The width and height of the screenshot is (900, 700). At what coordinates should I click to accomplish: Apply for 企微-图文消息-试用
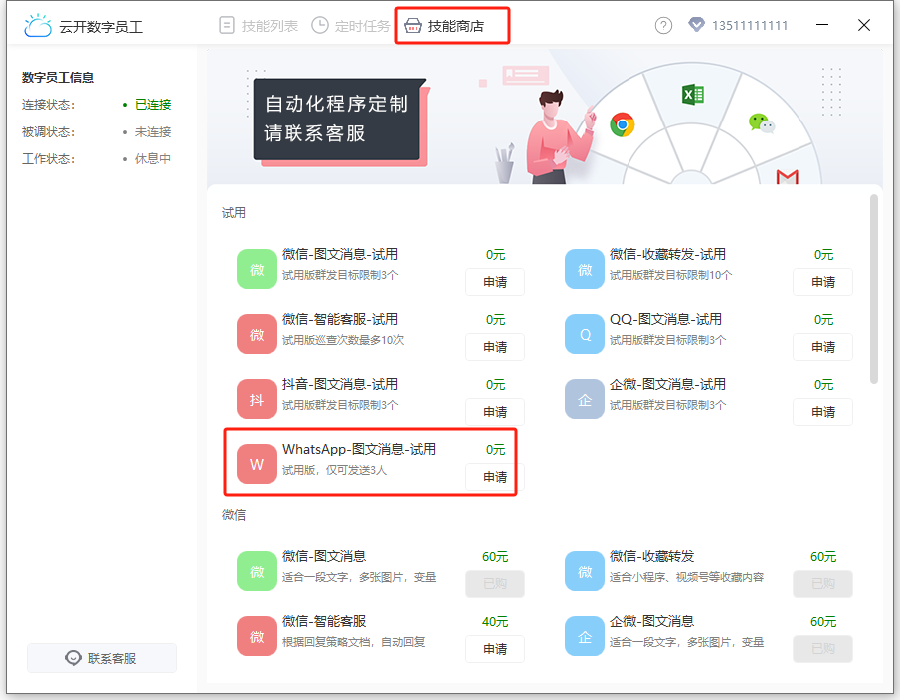coord(823,411)
